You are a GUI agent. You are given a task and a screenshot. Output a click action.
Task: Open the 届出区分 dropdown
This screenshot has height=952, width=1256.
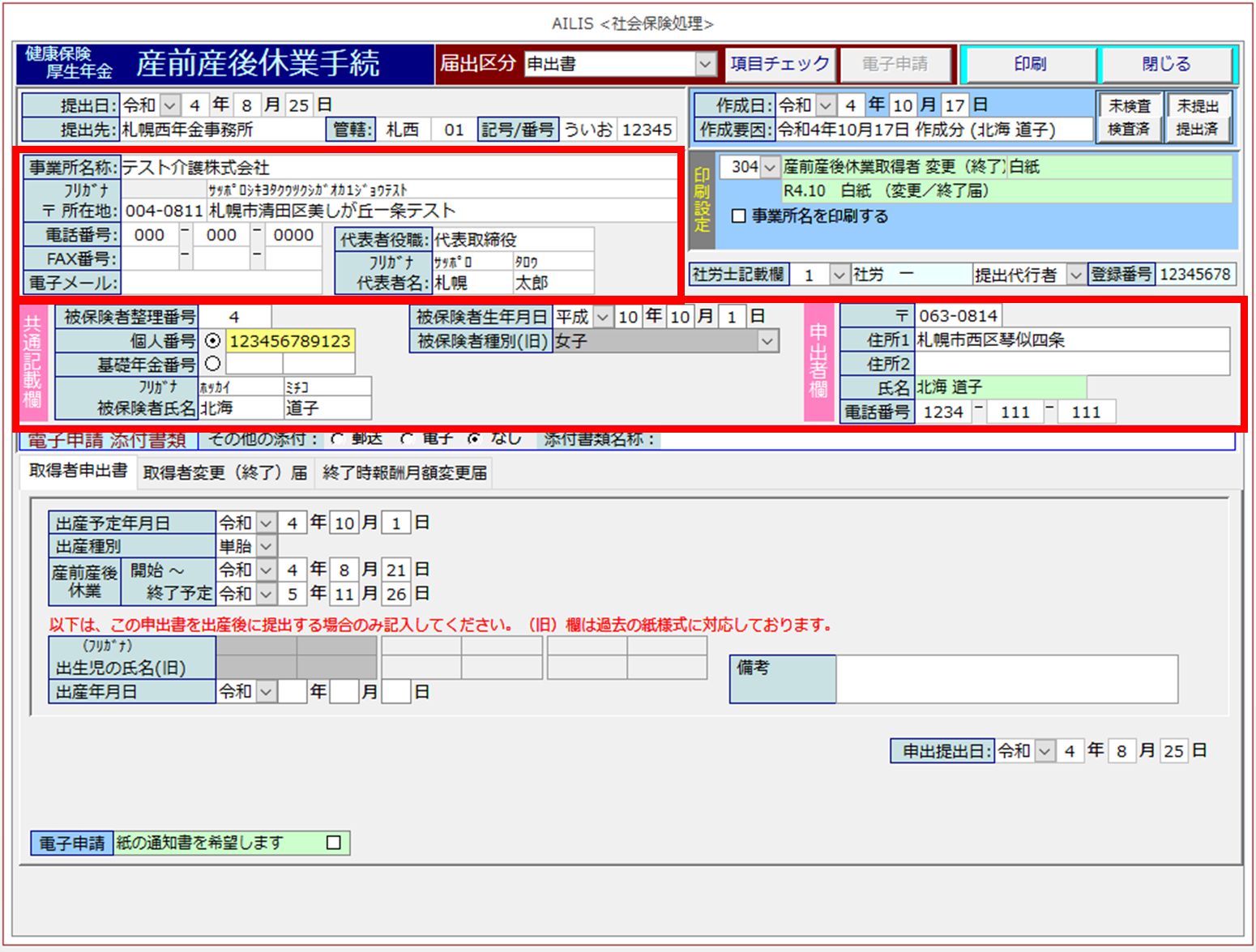point(706,64)
